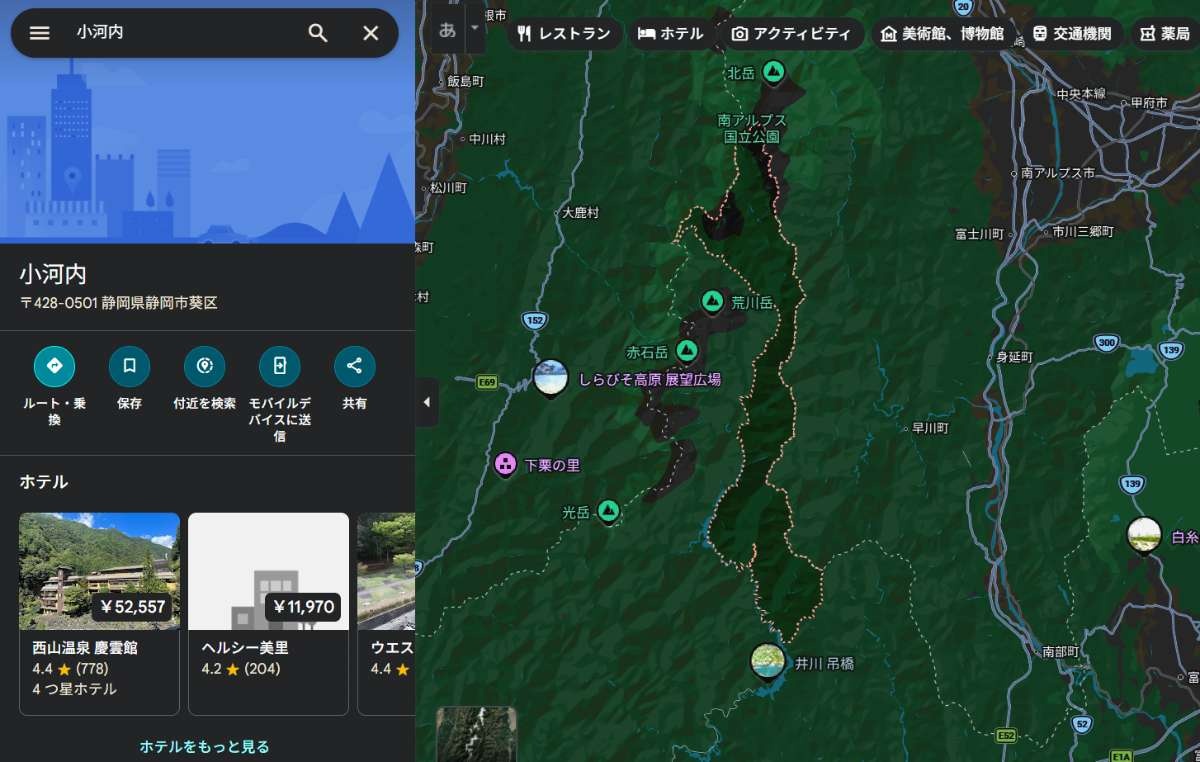Click in the 小河内 search field
Image resolution: width=1200 pixels, height=762 pixels.
180,33
